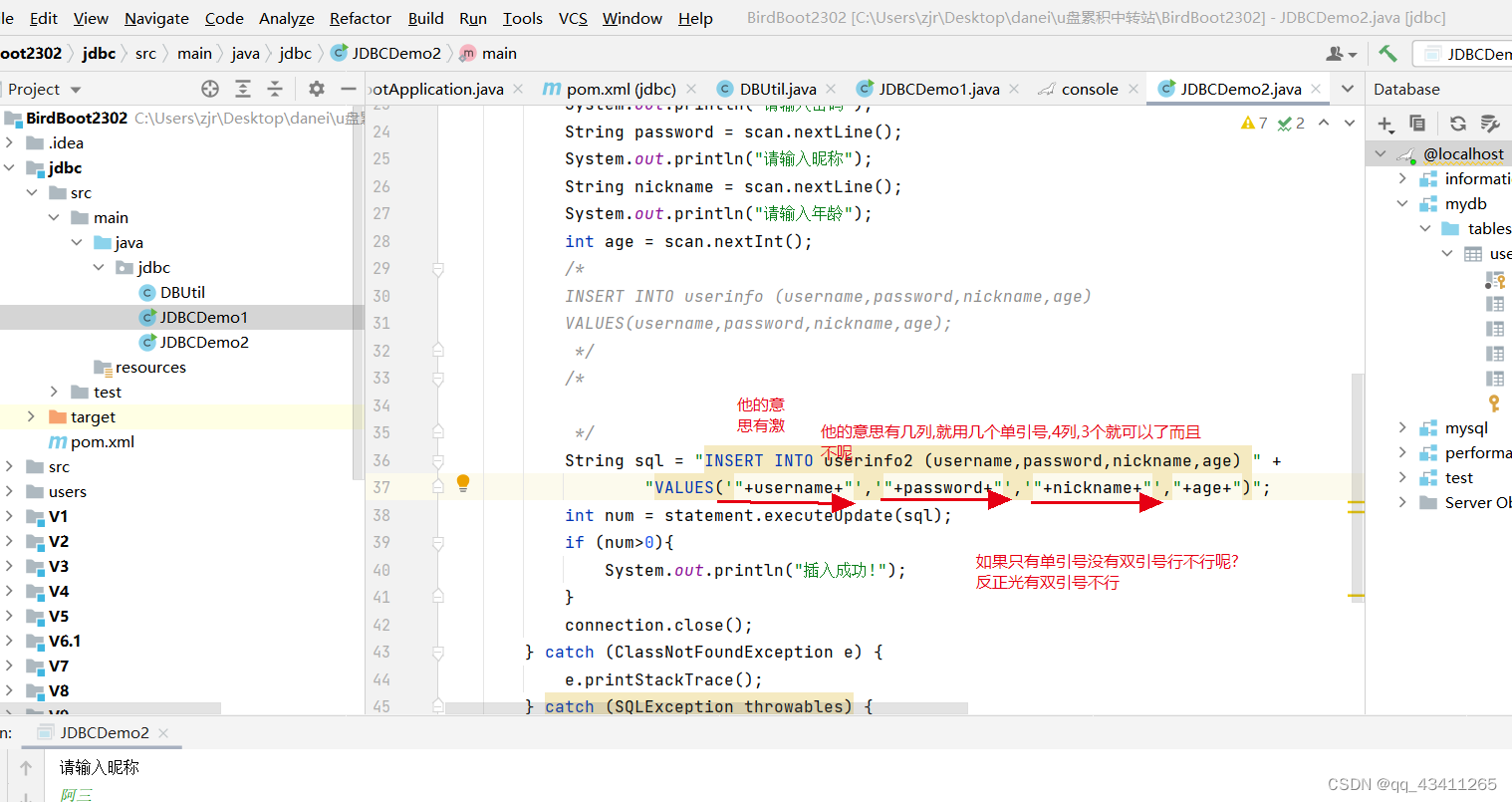Open the VCS menu
Screen dimensions: 1512x802
573,18
